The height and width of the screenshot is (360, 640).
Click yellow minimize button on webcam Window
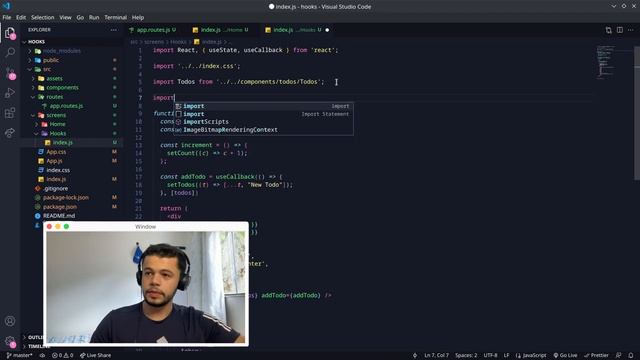point(58,227)
